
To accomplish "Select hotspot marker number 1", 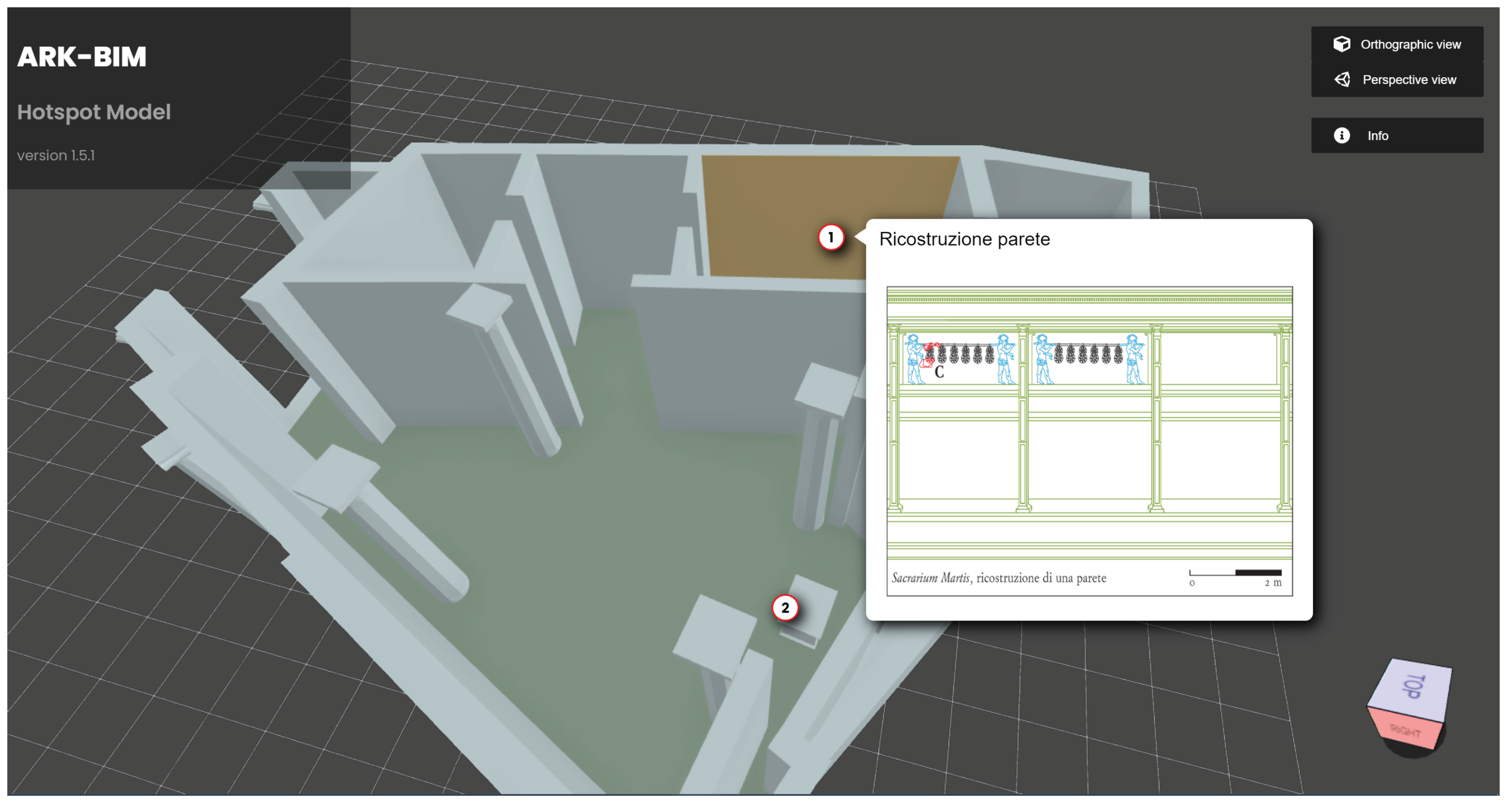I will point(831,237).
